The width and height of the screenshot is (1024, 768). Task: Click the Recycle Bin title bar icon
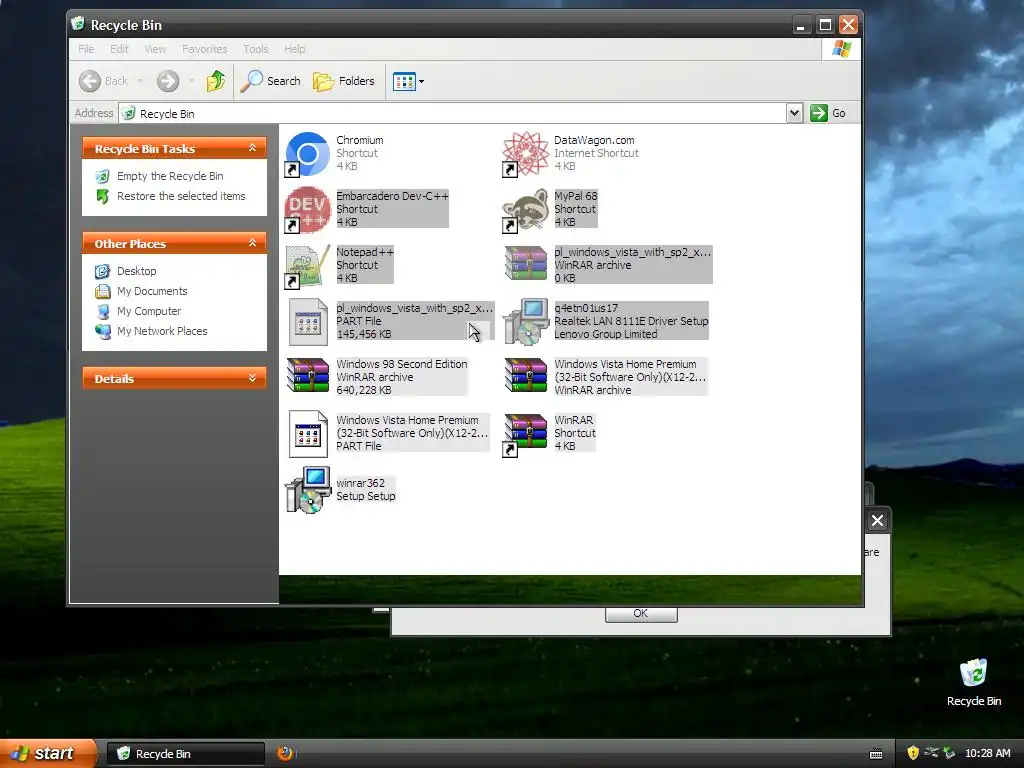click(x=78, y=24)
